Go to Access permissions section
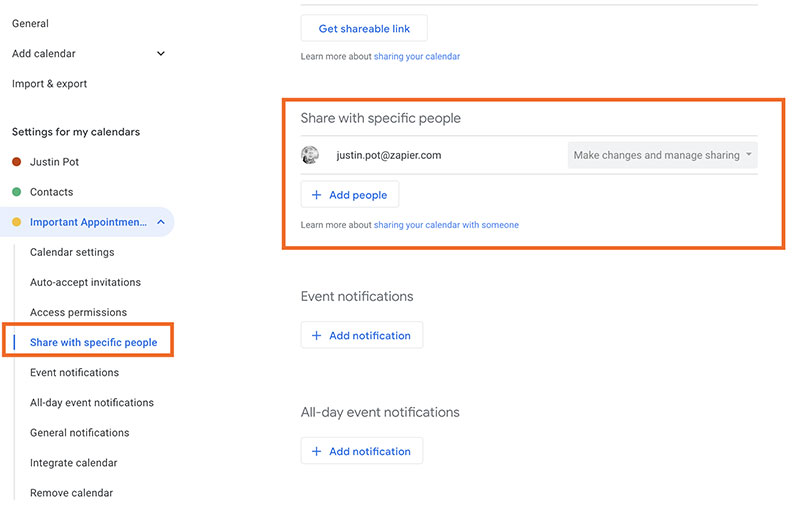This screenshot has height=507, width=800. coord(78,312)
